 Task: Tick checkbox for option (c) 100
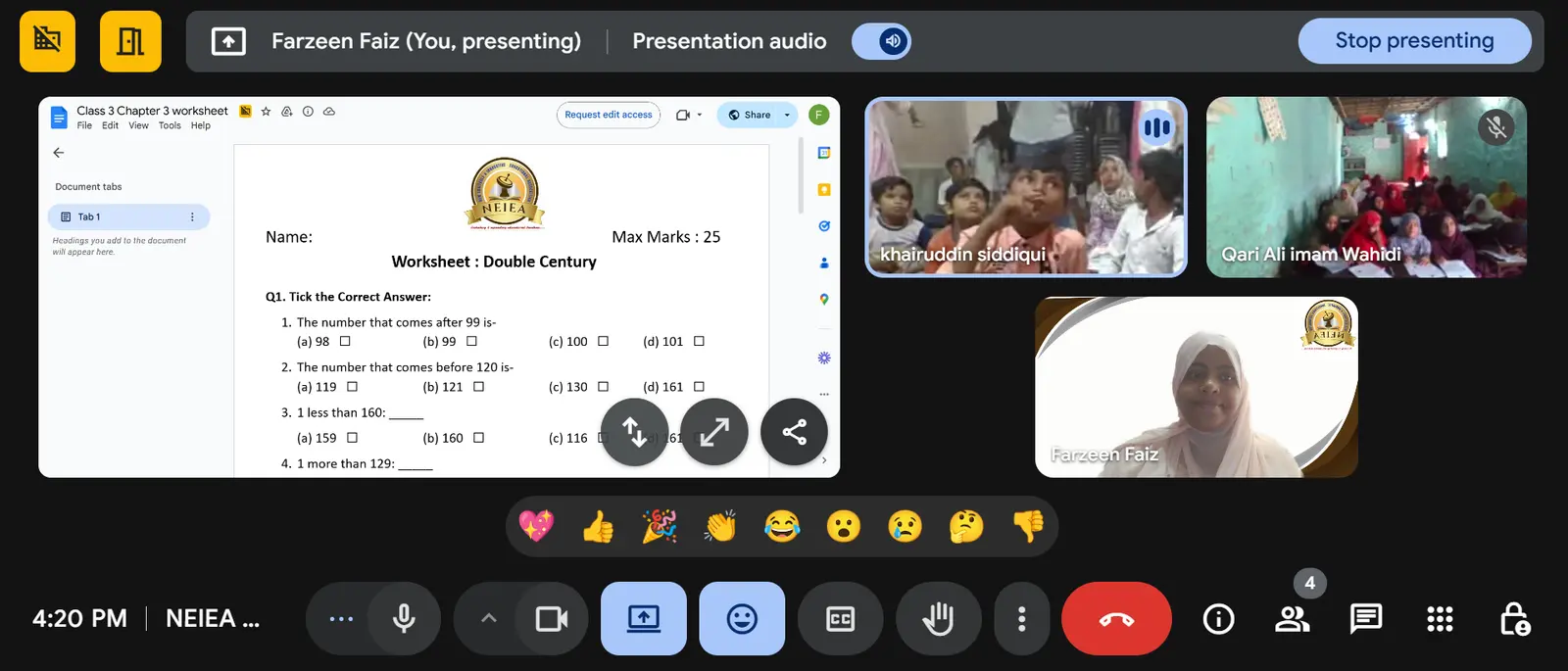click(x=604, y=342)
